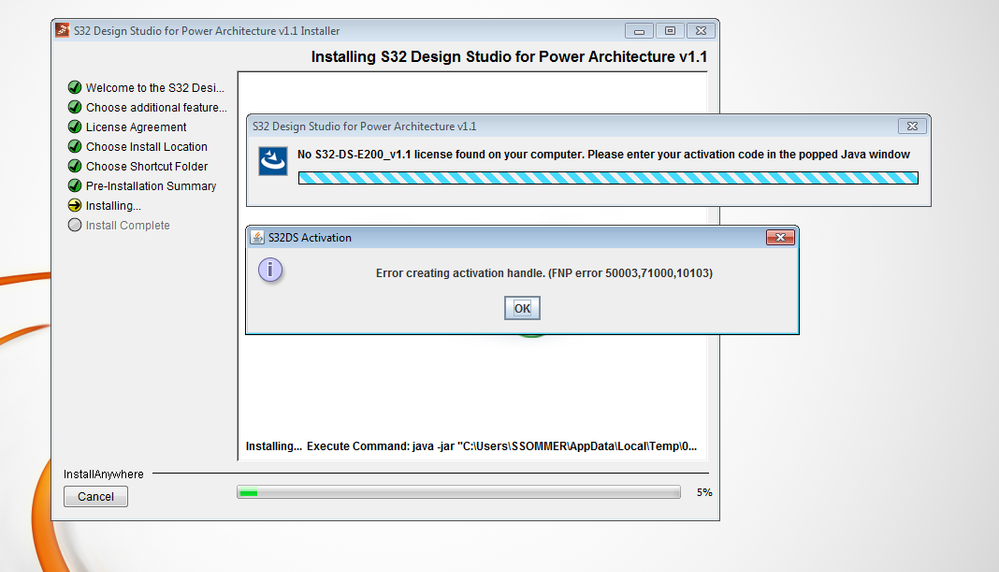Minimize the S32 Design Studio Installer window
Viewport: 999px width, 572px height.
[x=639, y=31]
